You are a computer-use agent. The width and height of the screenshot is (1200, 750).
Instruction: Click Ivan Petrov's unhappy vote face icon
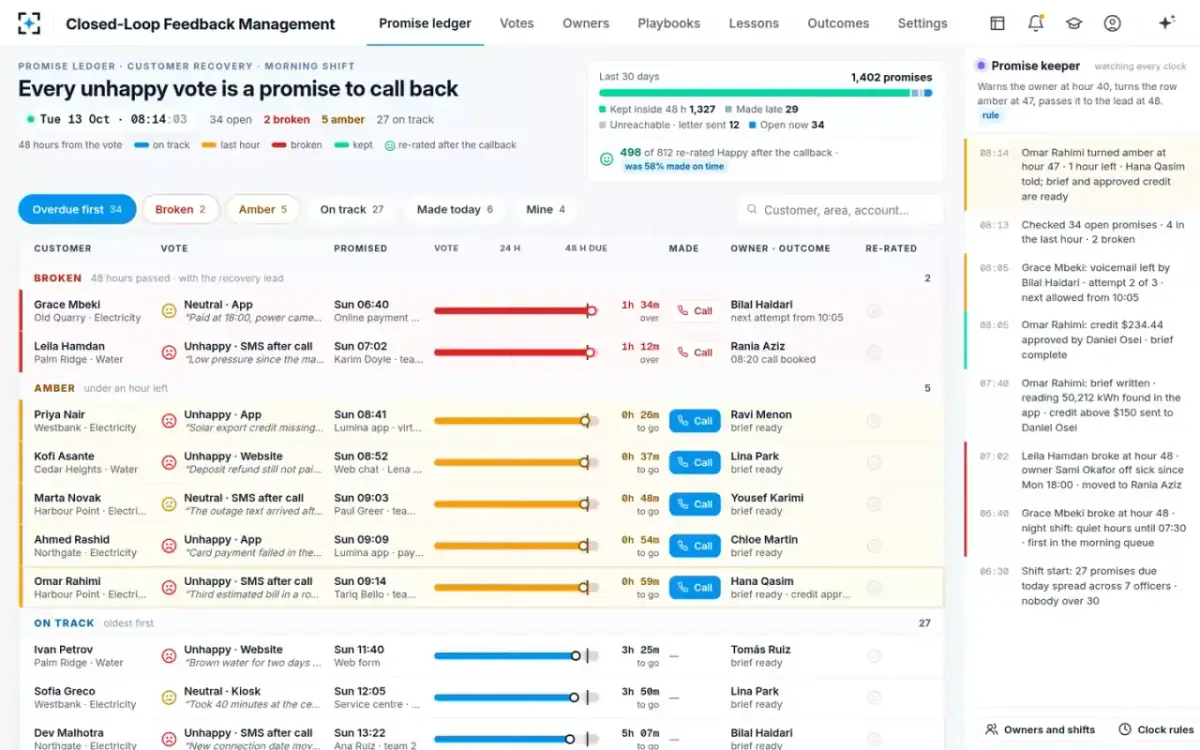tap(169, 656)
